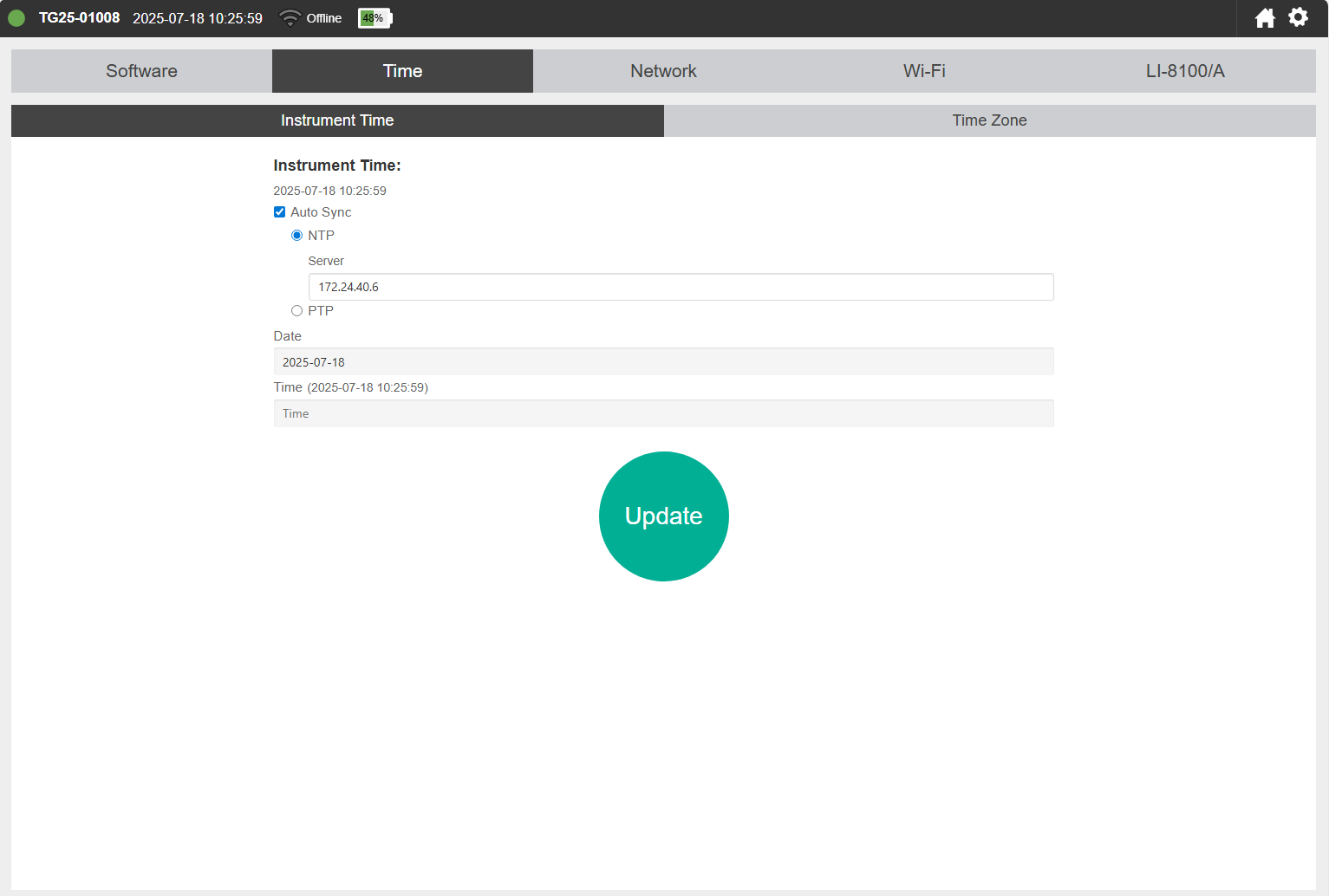Click the Instrument Time heading
Screen dimensions: 1329x896
[x=337, y=166]
